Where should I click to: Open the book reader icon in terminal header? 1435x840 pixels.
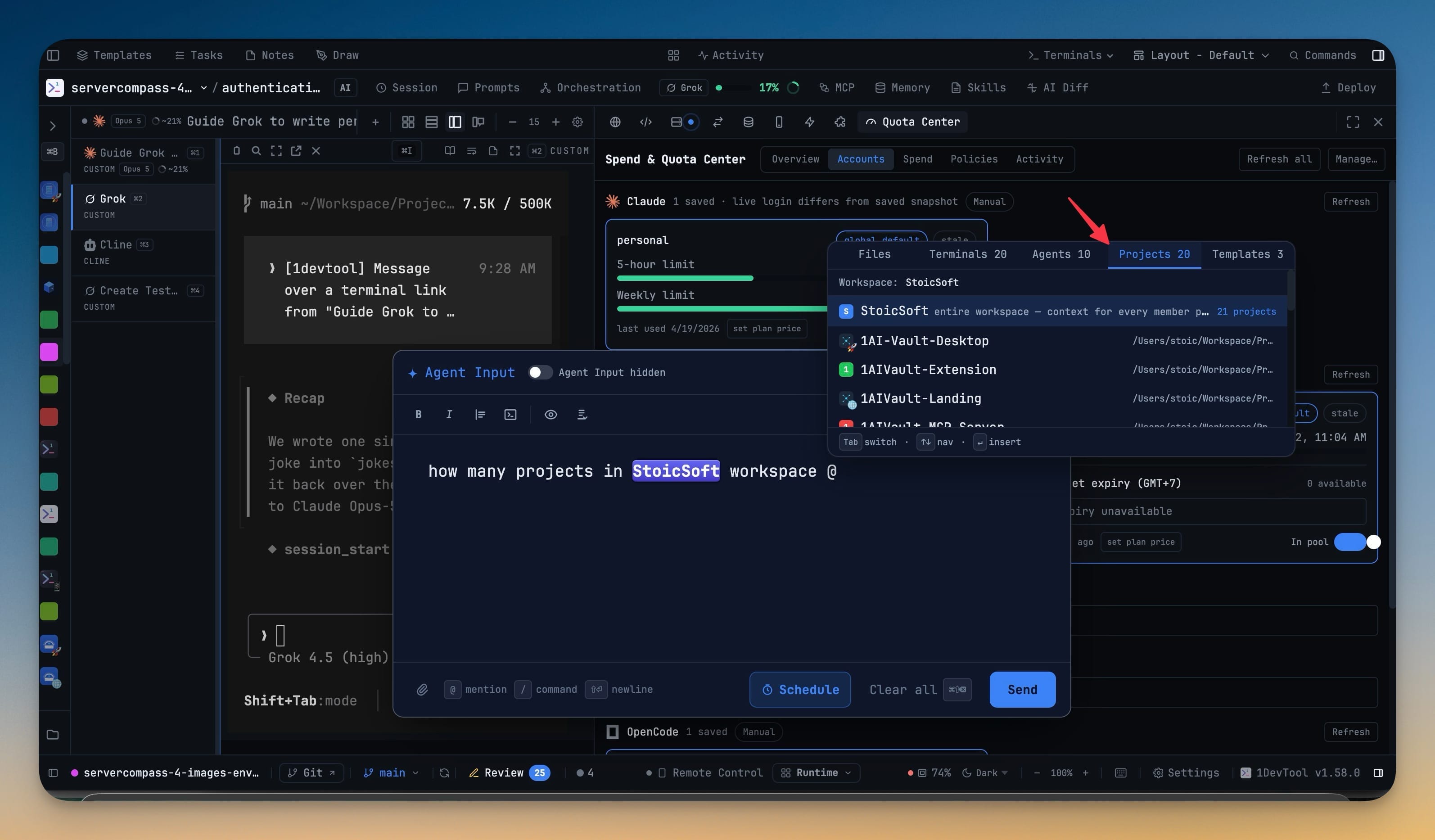(x=450, y=151)
